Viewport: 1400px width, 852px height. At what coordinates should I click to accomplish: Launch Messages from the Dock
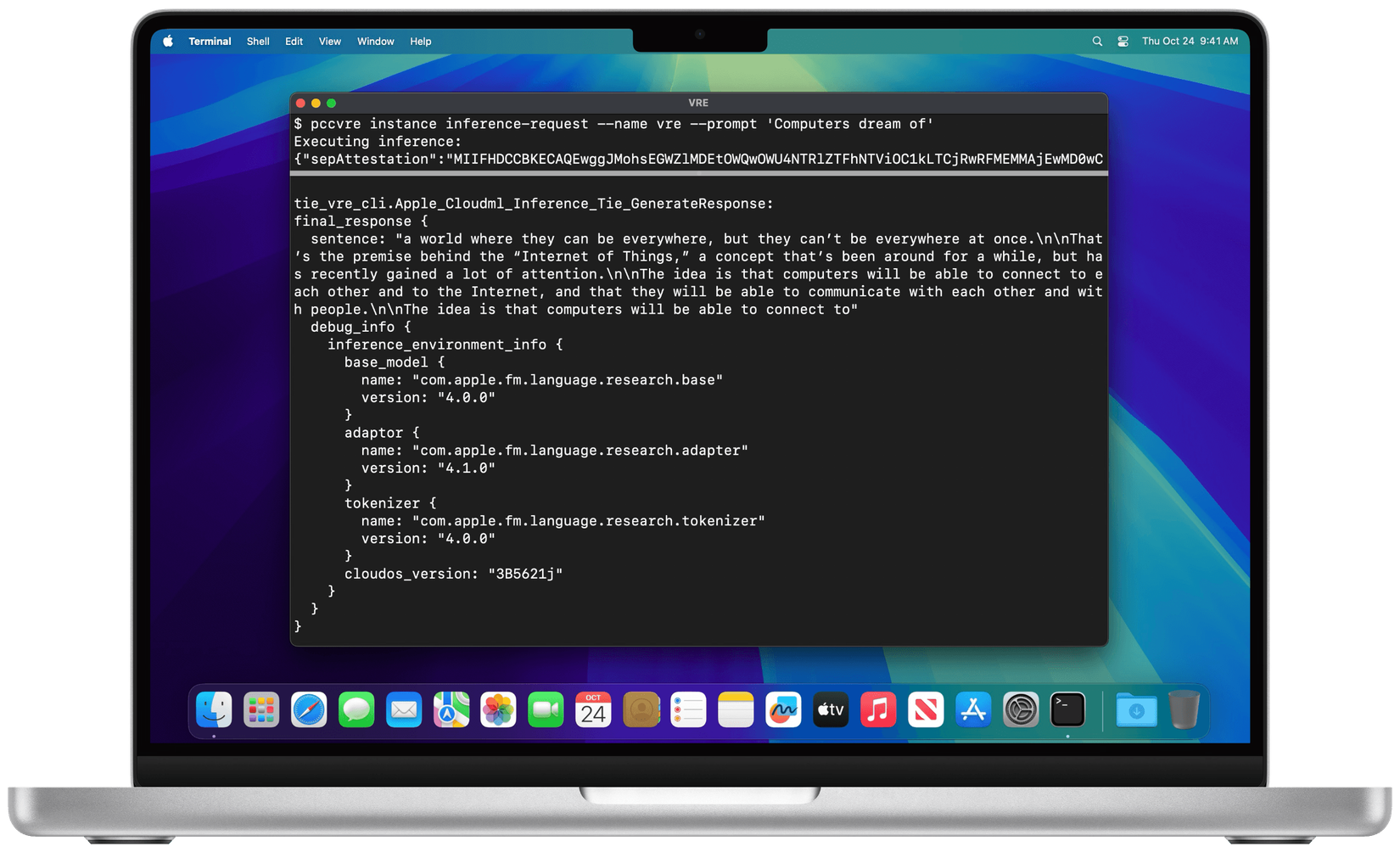[x=356, y=710]
